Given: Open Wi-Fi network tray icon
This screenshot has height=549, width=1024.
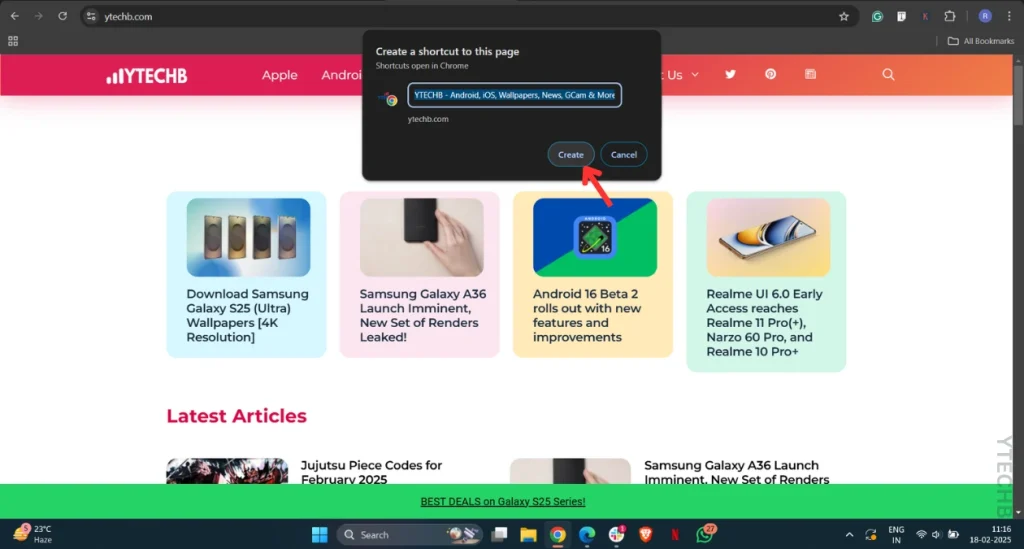Looking at the screenshot, I should point(921,535).
